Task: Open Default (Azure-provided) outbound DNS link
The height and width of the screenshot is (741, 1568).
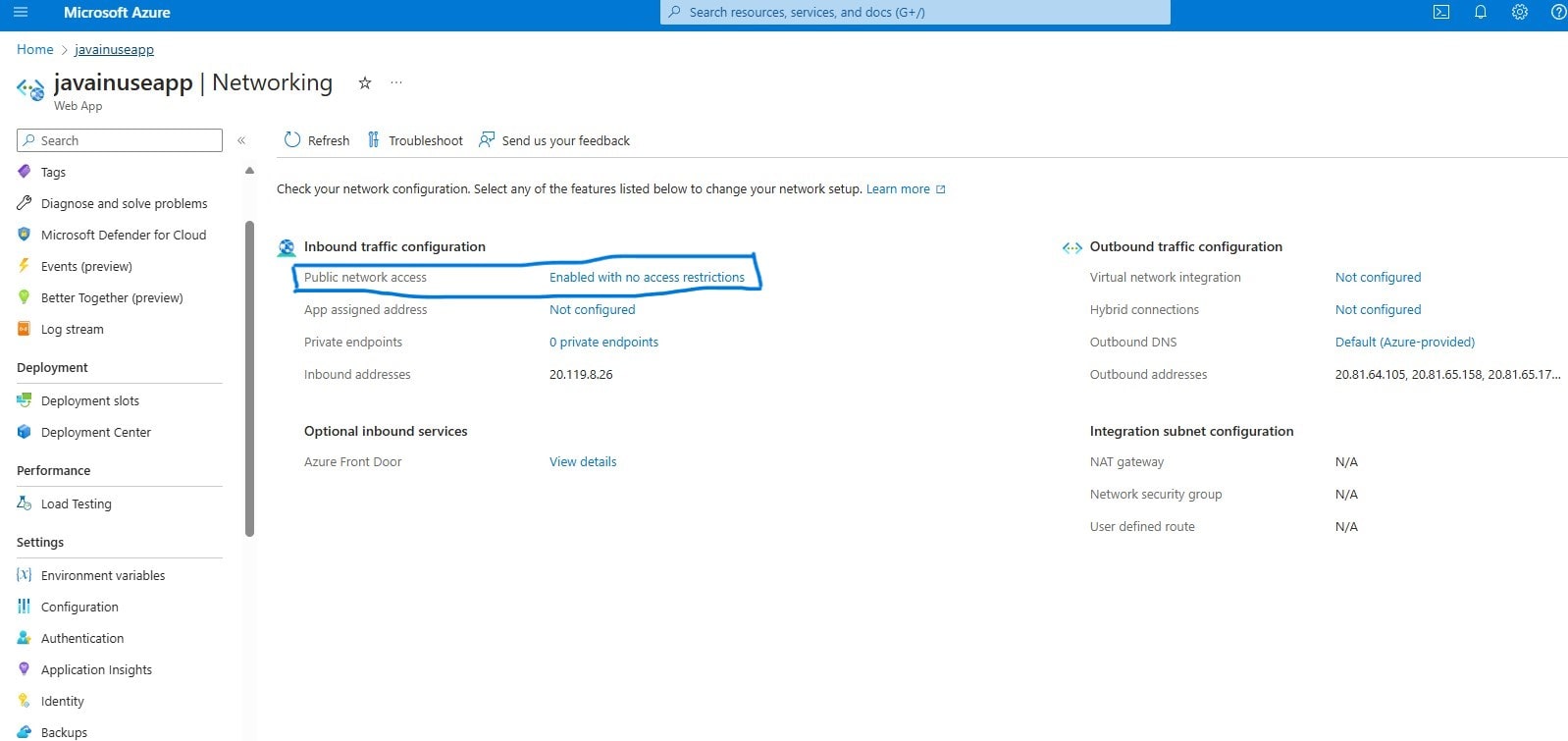Action: (x=1405, y=342)
